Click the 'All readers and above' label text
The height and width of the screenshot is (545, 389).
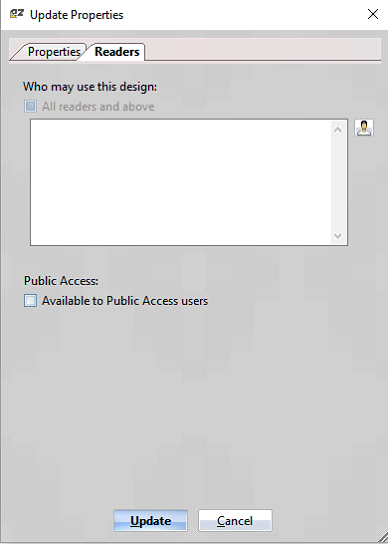(x=98, y=106)
